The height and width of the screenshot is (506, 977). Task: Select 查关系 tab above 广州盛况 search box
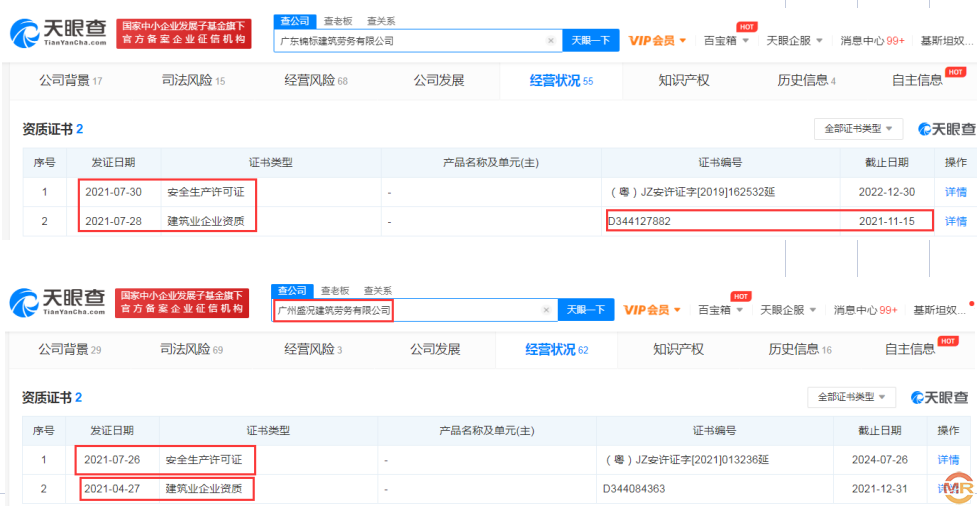pos(378,290)
